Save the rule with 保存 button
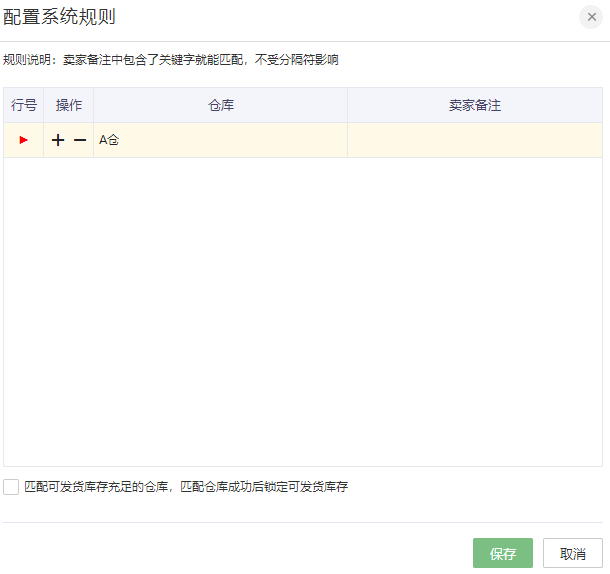610x574 pixels. click(503, 553)
